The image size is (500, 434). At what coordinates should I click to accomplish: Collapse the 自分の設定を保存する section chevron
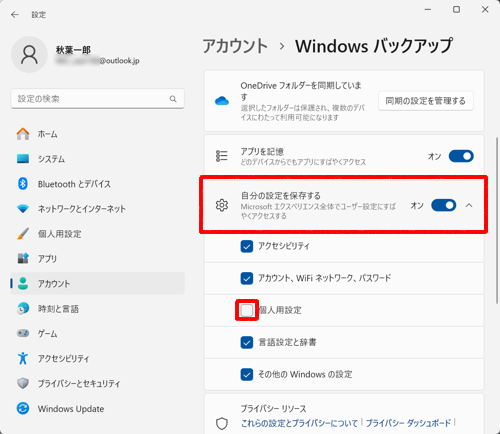click(469, 205)
